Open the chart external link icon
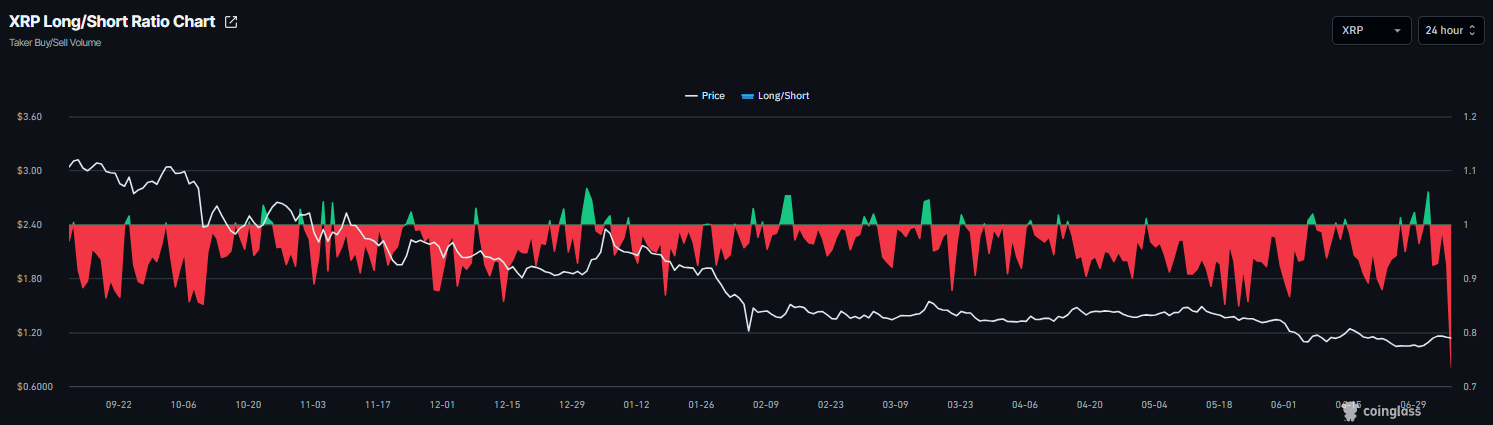Screen dimensions: 1493x425 (231, 22)
